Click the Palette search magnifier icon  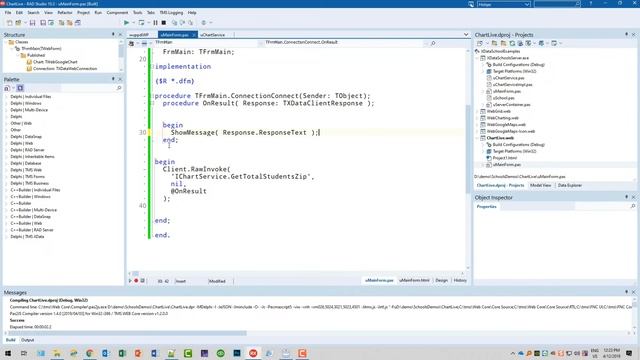click(x=119, y=88)
